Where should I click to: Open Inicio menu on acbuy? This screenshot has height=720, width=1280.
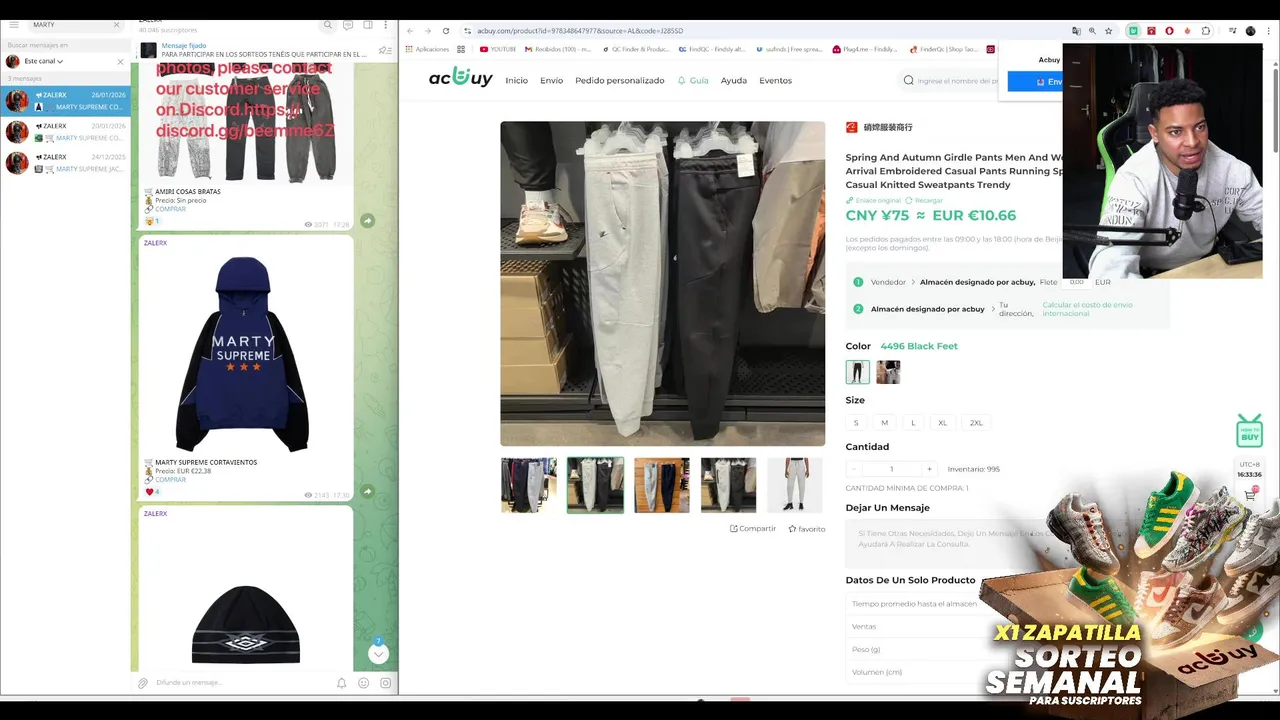pyautogui.click(x=516, y=80)
